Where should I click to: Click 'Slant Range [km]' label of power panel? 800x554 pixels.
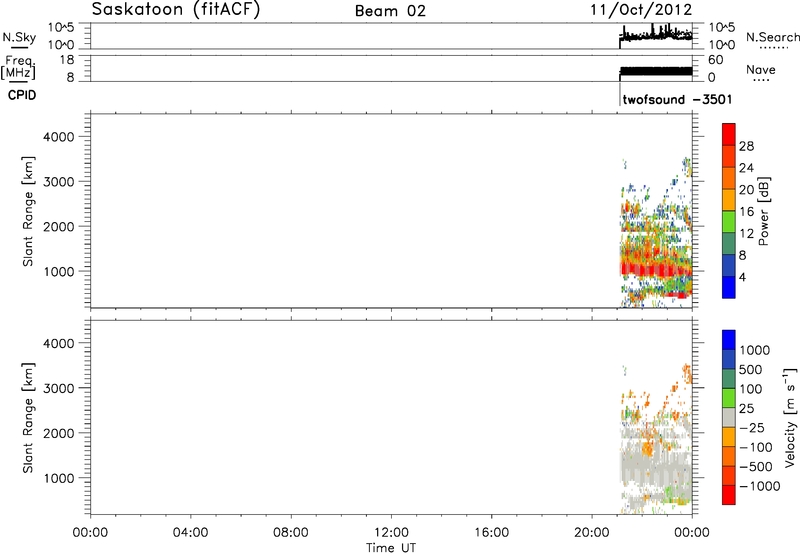[28, 211]
